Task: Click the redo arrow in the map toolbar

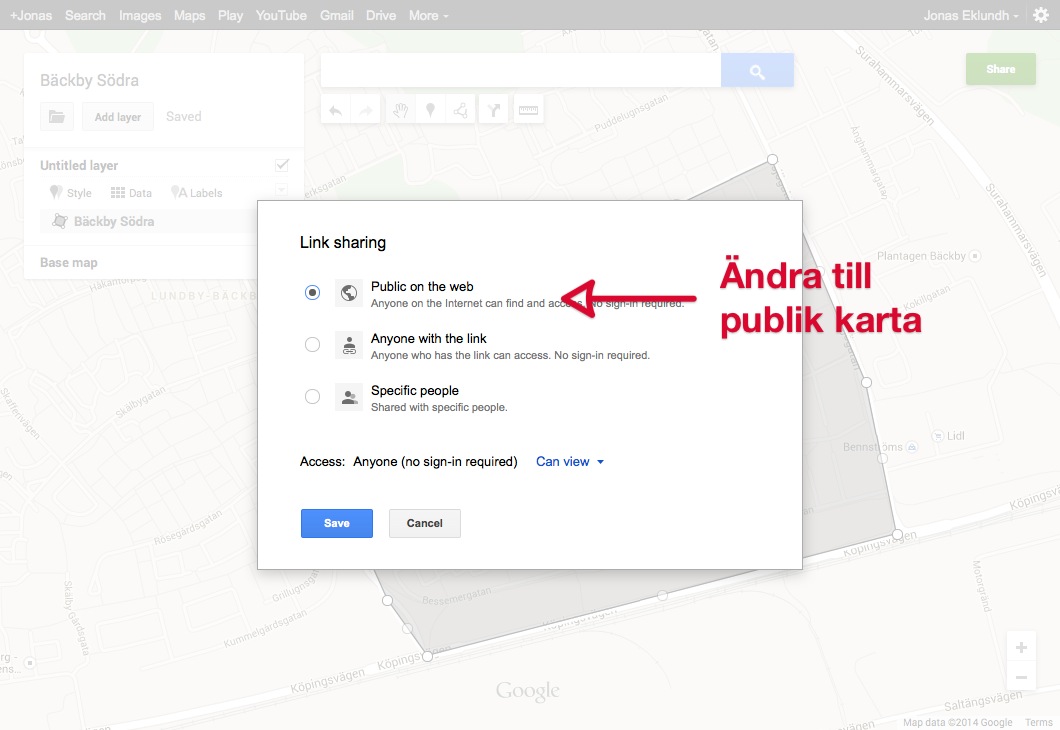Action: [365, 110]
